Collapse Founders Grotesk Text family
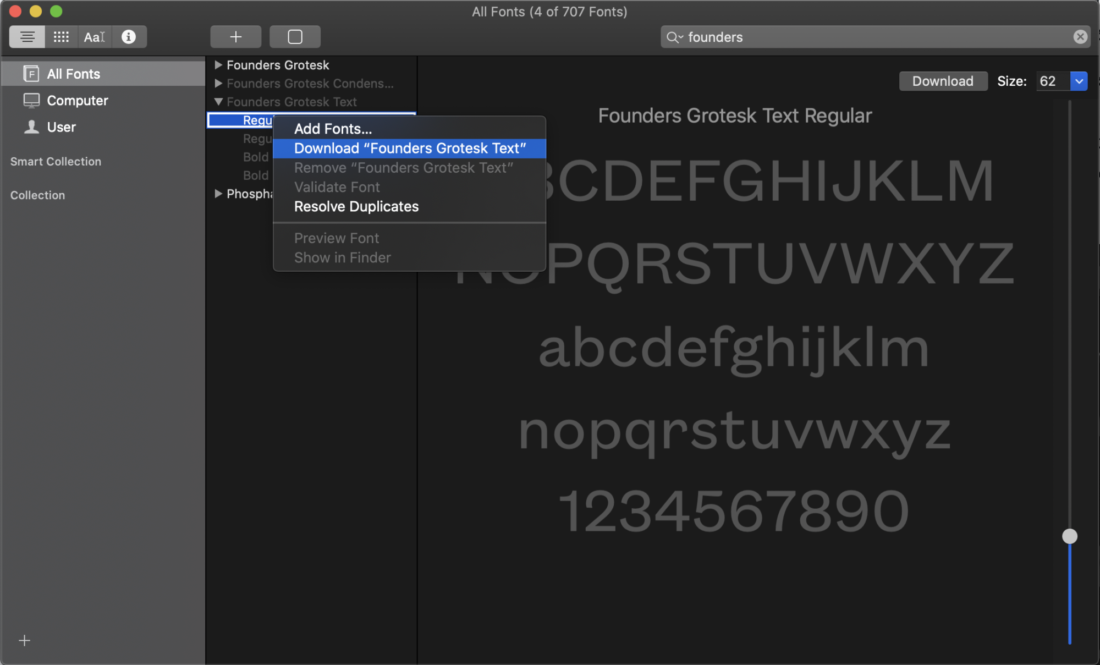 click(218, 101)
